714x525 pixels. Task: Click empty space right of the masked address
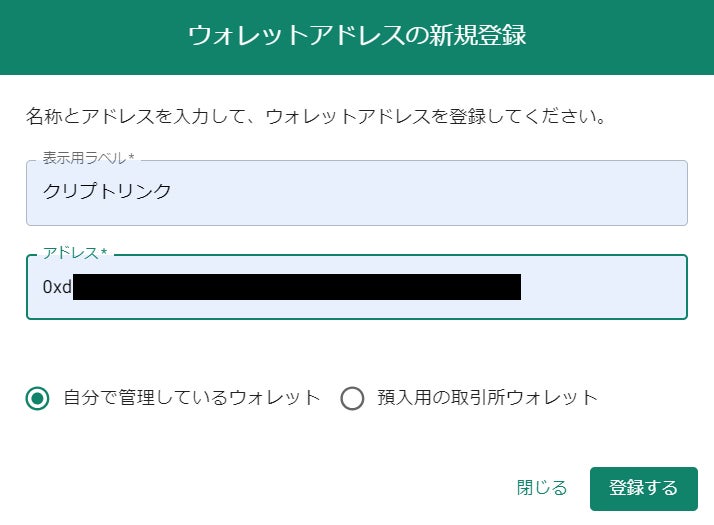point(603,287)
